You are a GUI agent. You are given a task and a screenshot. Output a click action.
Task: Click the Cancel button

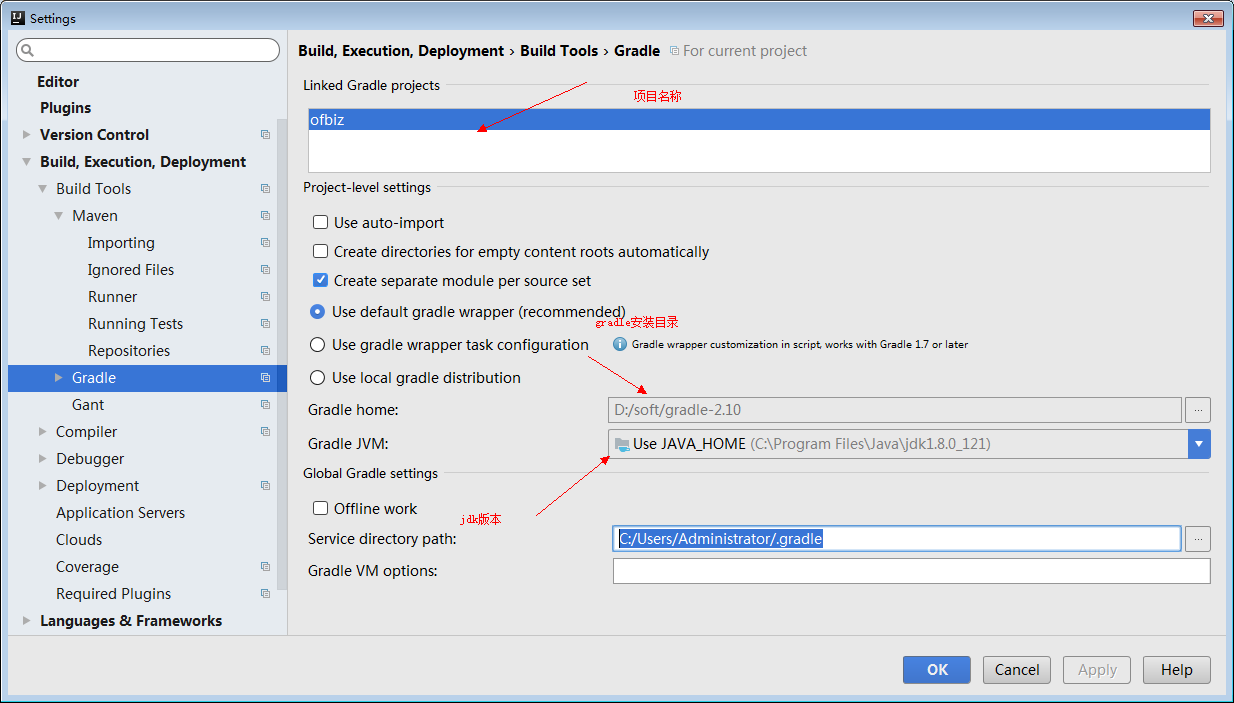point(1017,670)
